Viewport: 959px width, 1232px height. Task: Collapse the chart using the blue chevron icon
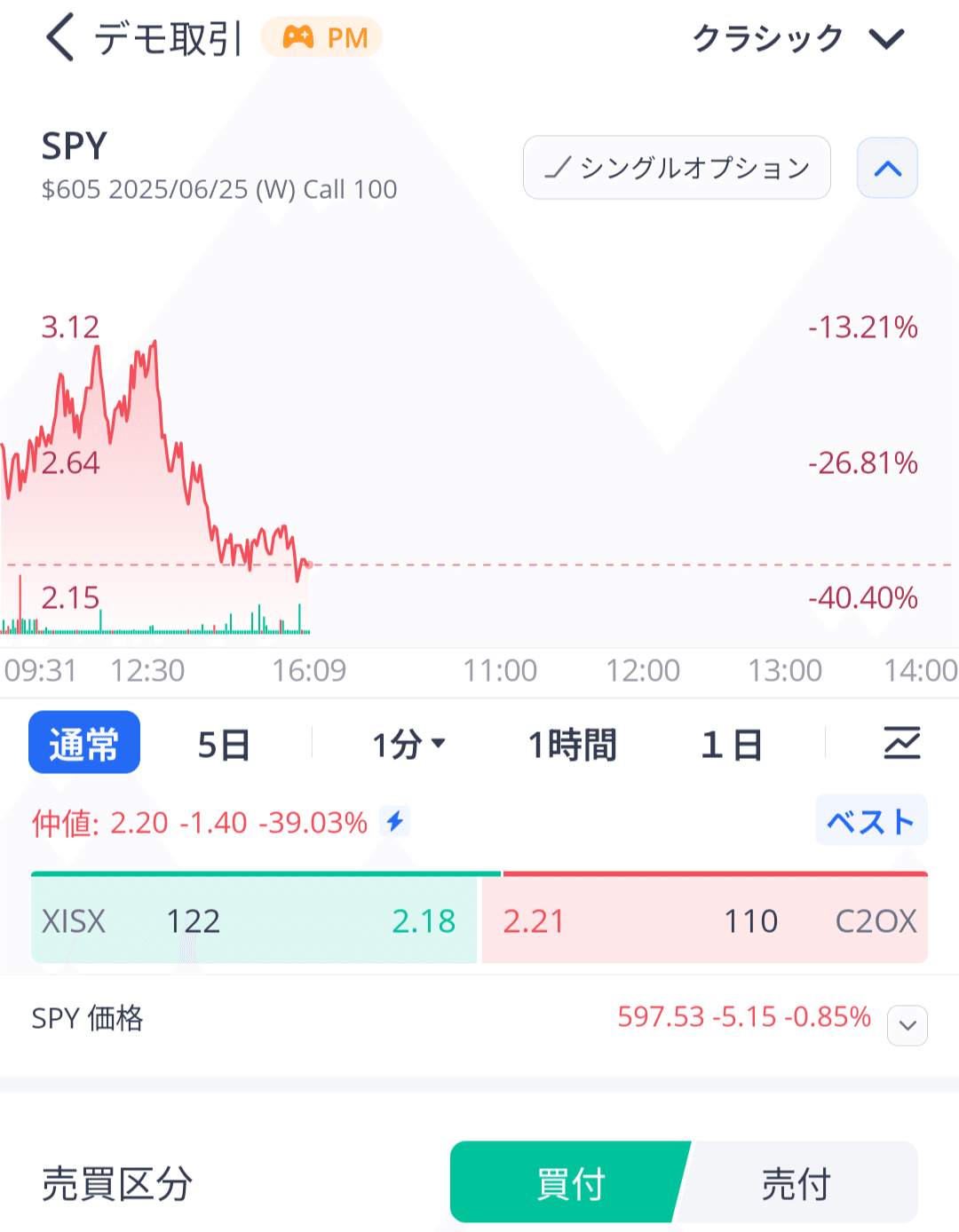[886, 167]
